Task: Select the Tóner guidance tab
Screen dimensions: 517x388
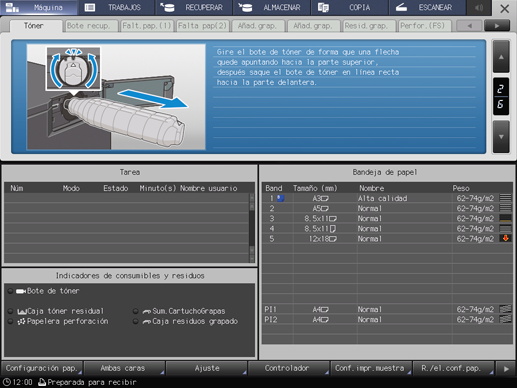Action: click(36, 26)
